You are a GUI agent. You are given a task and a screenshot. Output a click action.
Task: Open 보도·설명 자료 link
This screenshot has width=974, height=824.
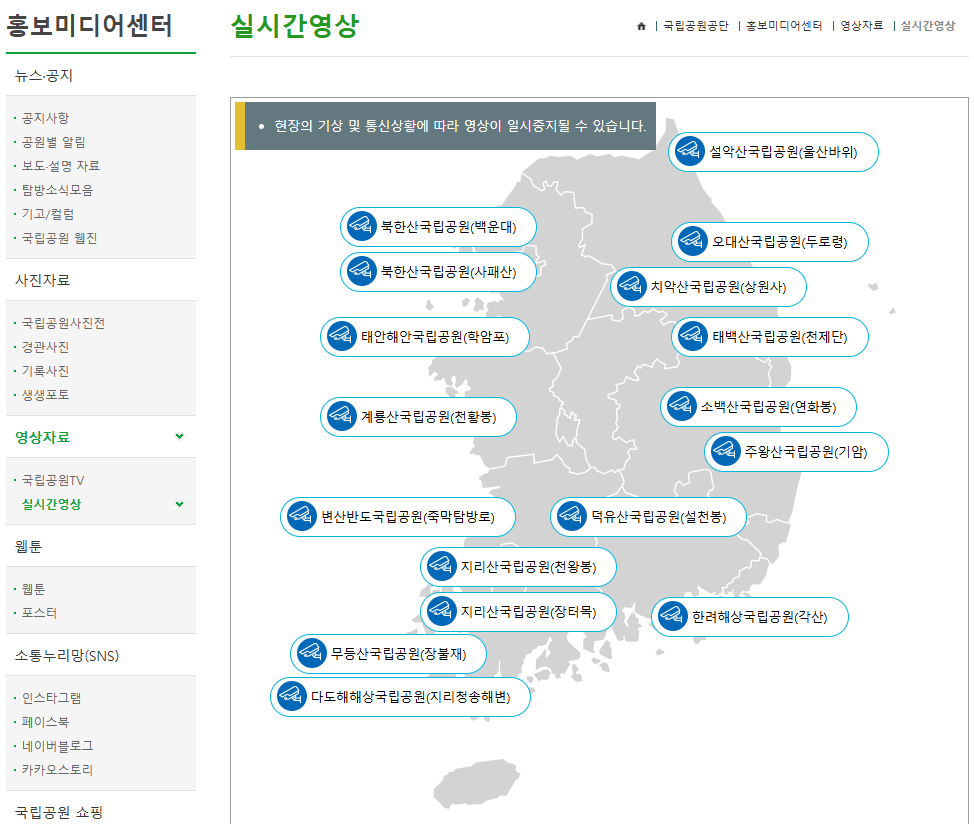point(61,166)
